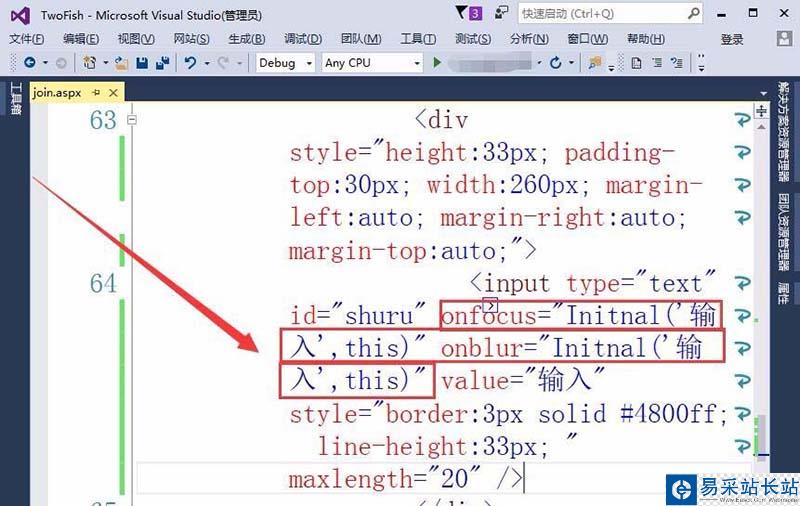Open the debug target dropdown arrow
The width and height of the screenshot is (800, 506).
[539, 63]
